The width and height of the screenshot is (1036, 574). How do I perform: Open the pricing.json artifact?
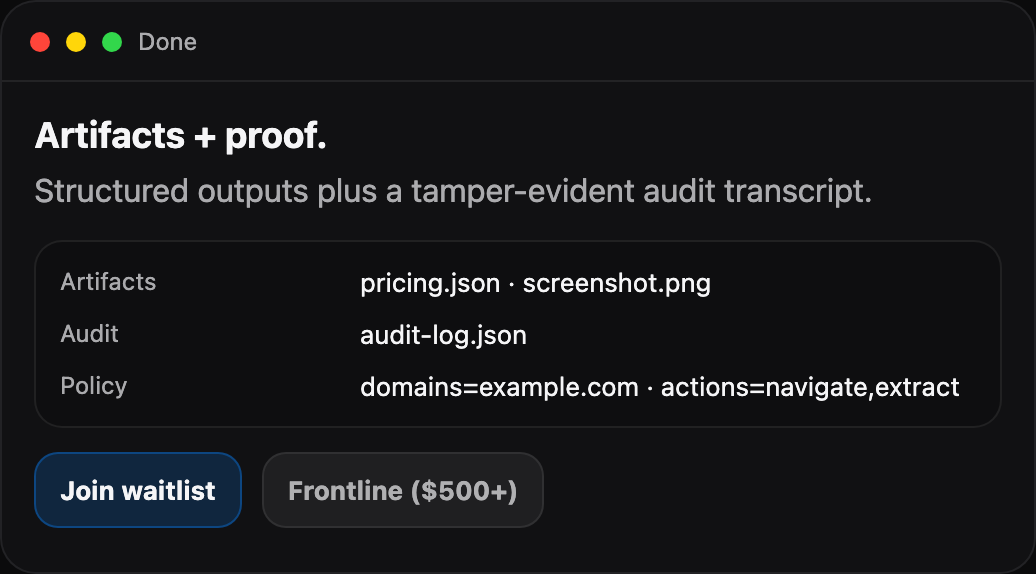tap(430, 283)
